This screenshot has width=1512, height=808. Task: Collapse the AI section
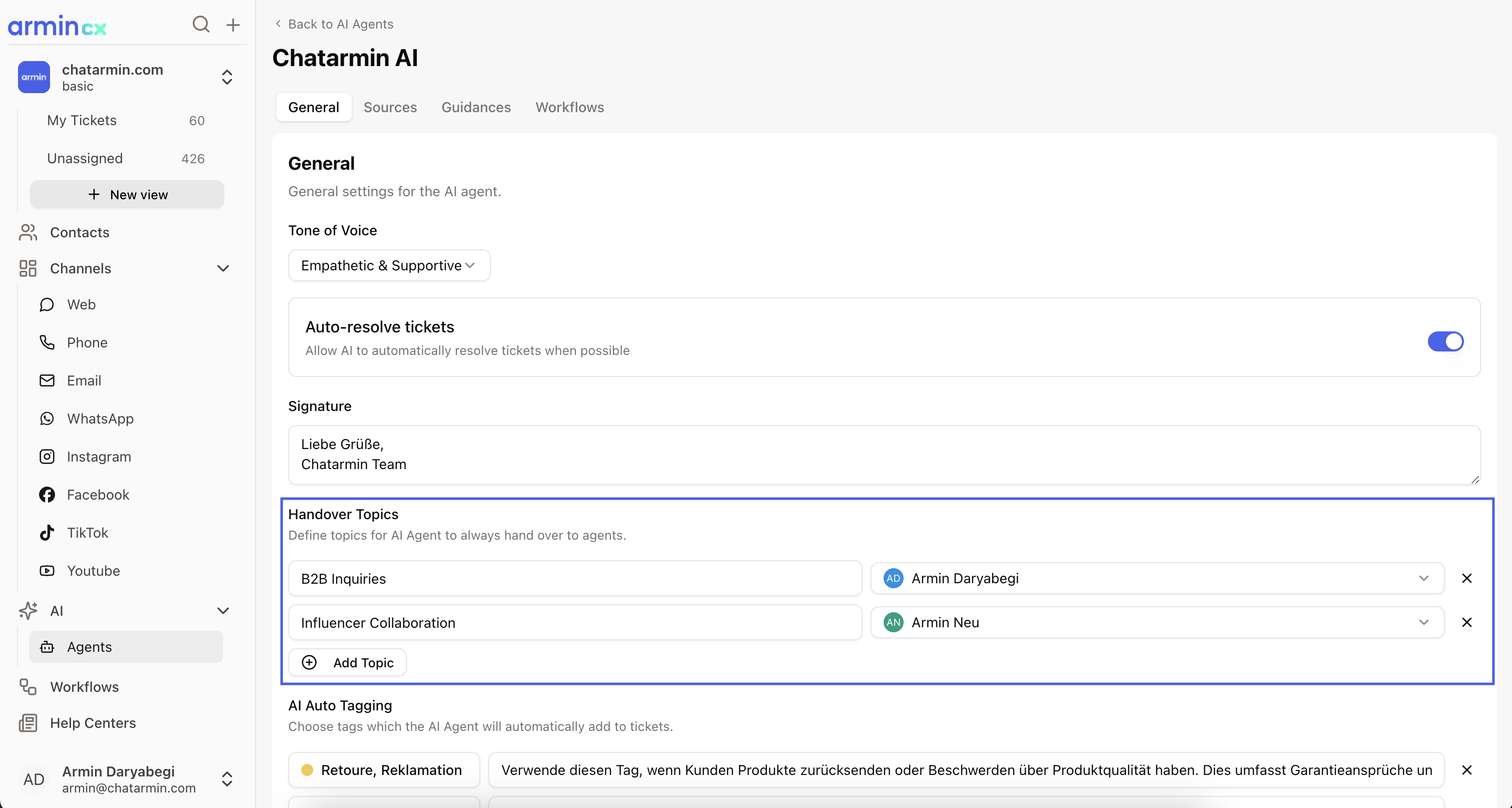223,611
